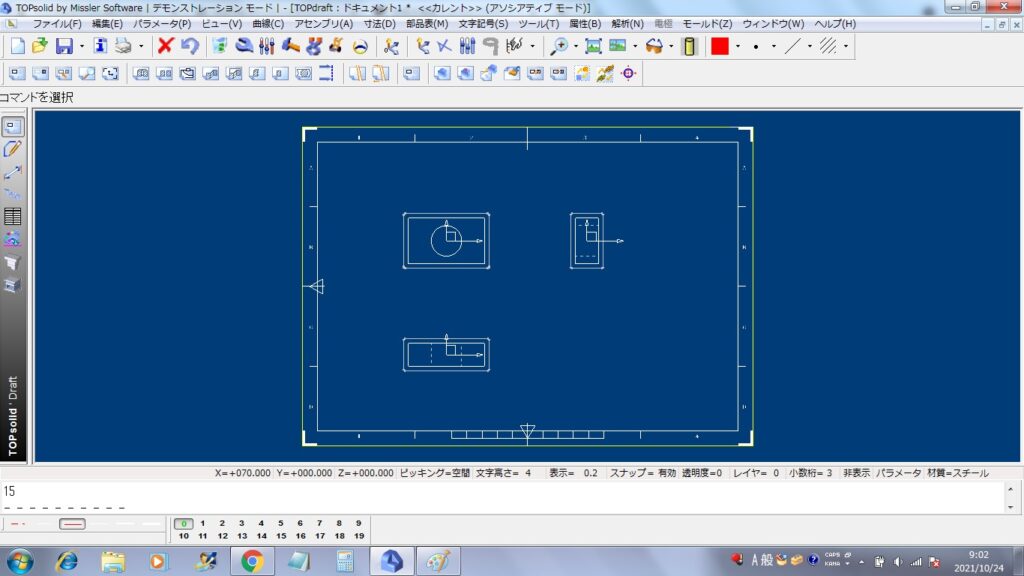Switch to layer 15
Viewport: 1024px width, 576px height.
click(x=281, y=536)
